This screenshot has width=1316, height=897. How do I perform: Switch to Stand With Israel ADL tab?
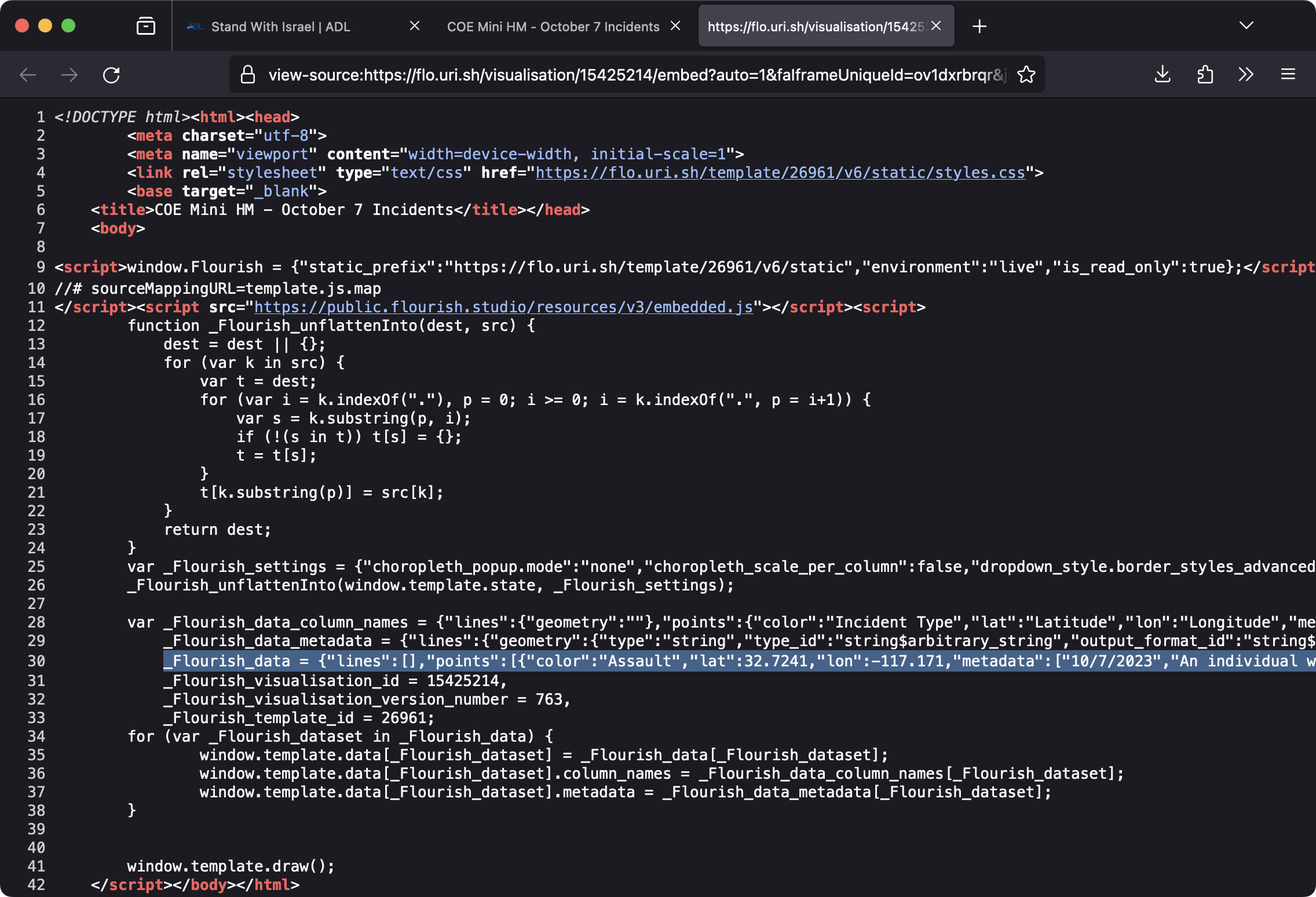tap(281, 27)
